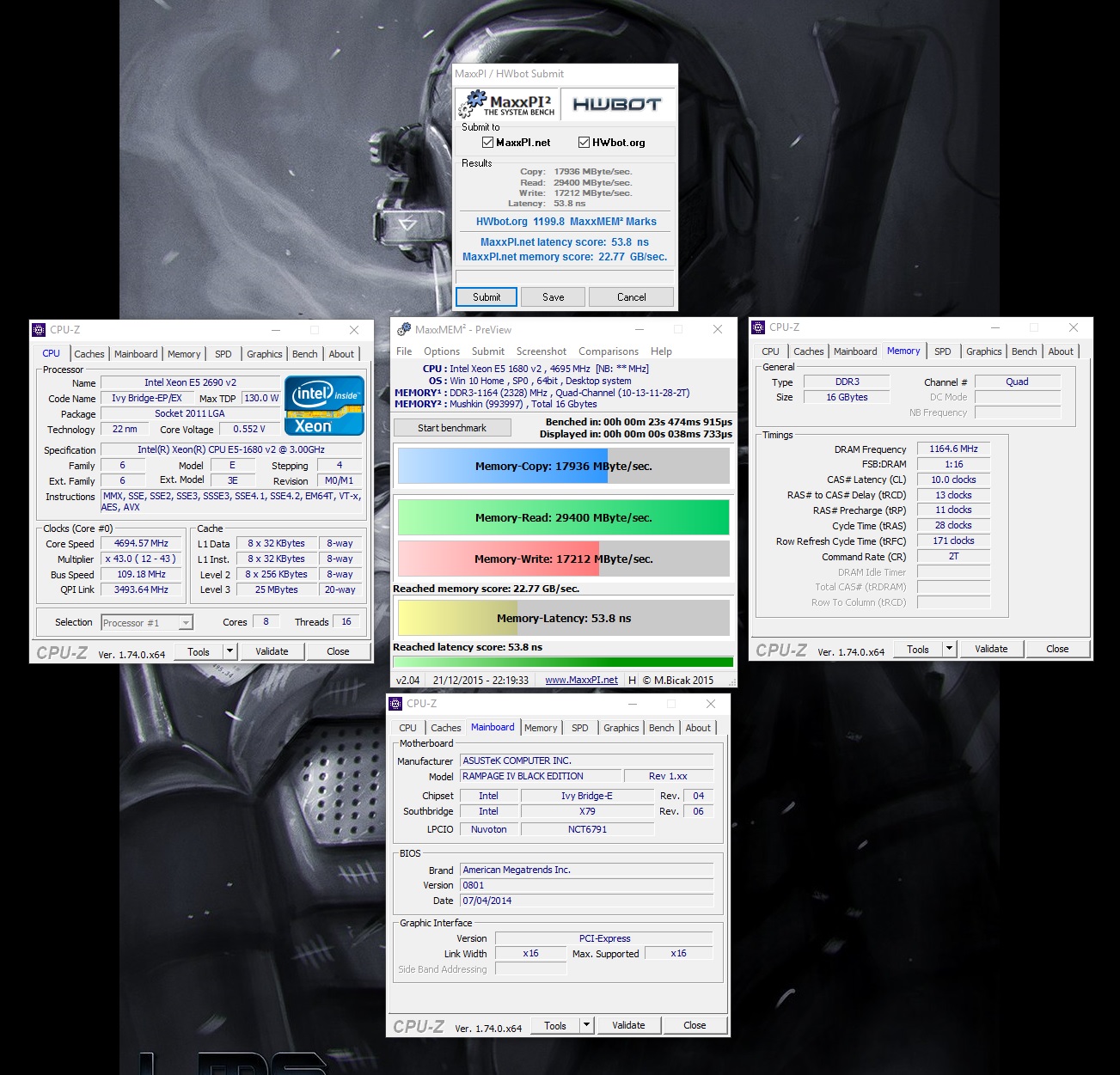Click CPU-Z title icon in Processor window
The width and height of the screenshot is (1120, 1075).
[39, 330]
